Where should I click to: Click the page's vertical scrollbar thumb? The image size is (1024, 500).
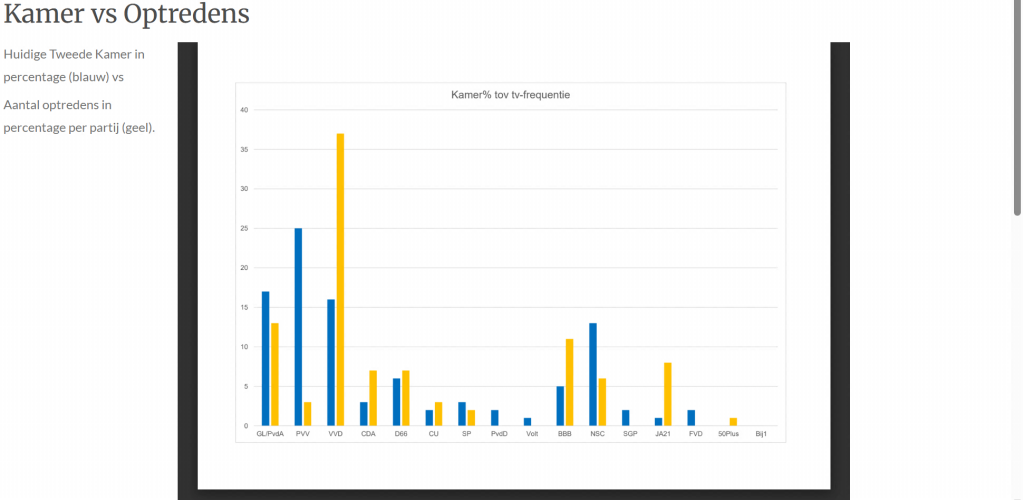pyautogui.click(x=1018, y=110)
